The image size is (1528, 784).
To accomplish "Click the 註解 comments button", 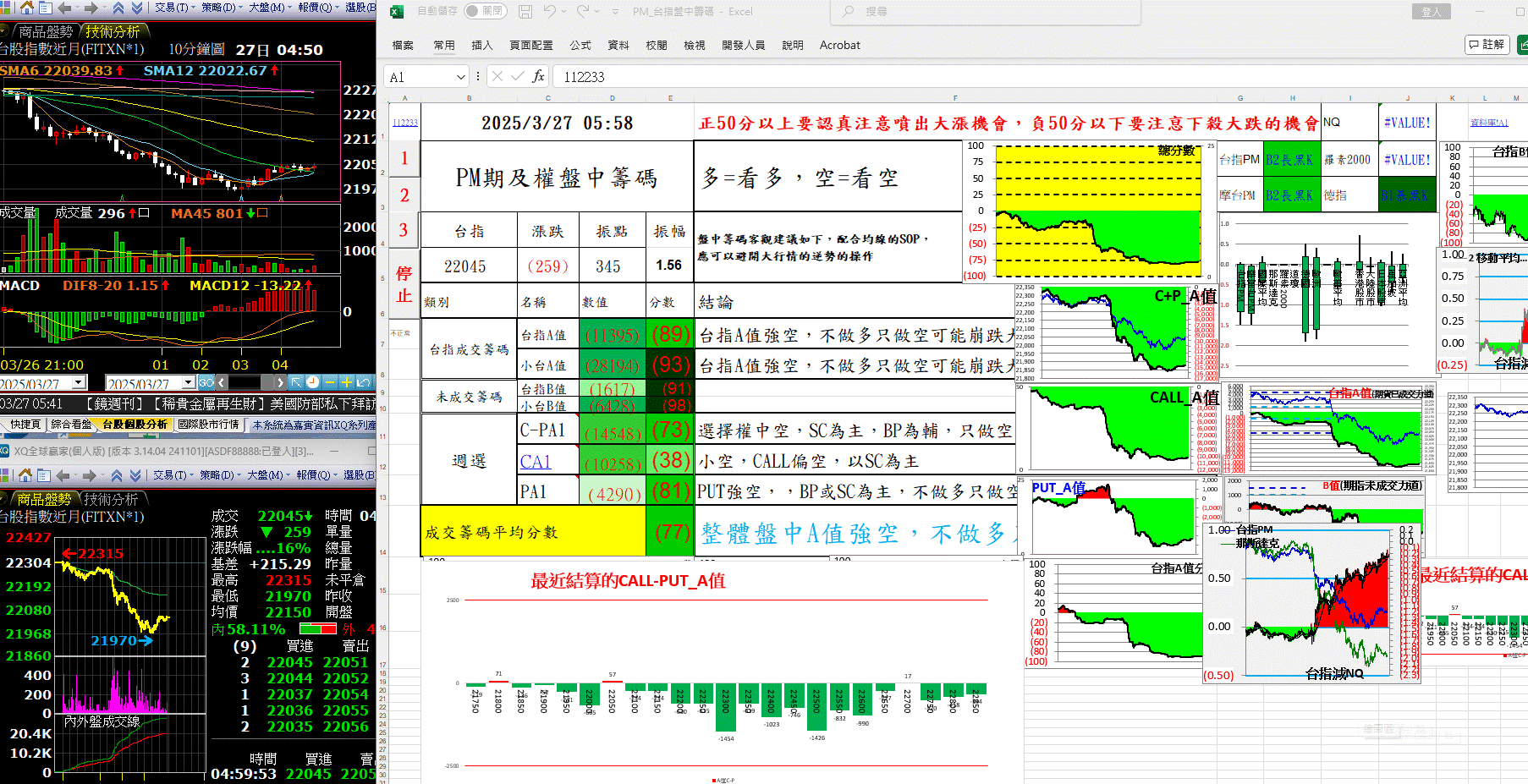I will (x=1488, y=44).
